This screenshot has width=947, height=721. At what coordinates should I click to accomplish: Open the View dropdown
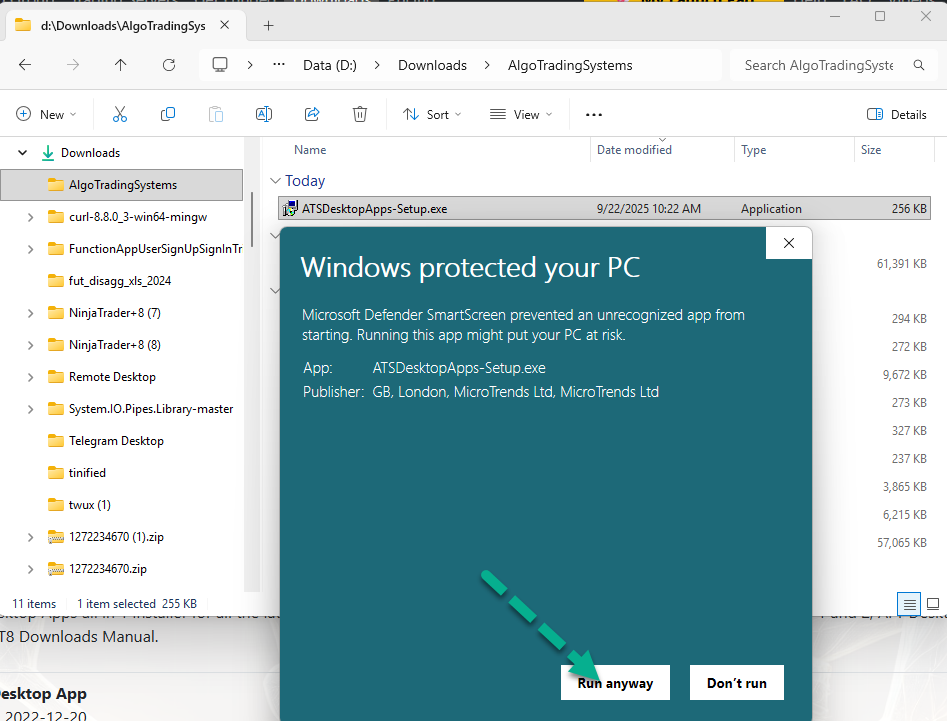(x=521, y=114)
